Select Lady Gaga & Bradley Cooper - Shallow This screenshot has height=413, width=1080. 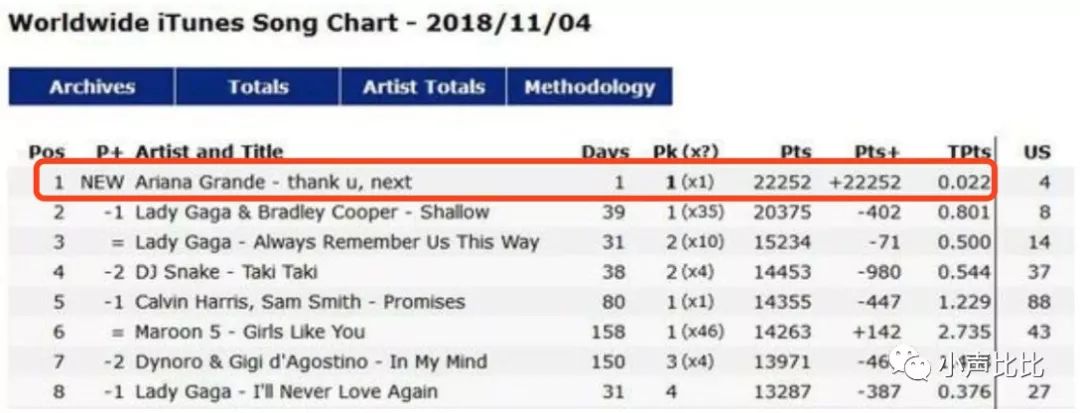(x=312, y=212)
